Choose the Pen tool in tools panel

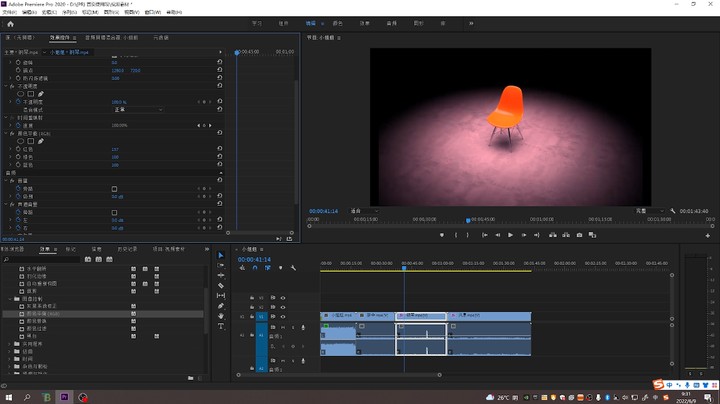(x=221, y=305)
